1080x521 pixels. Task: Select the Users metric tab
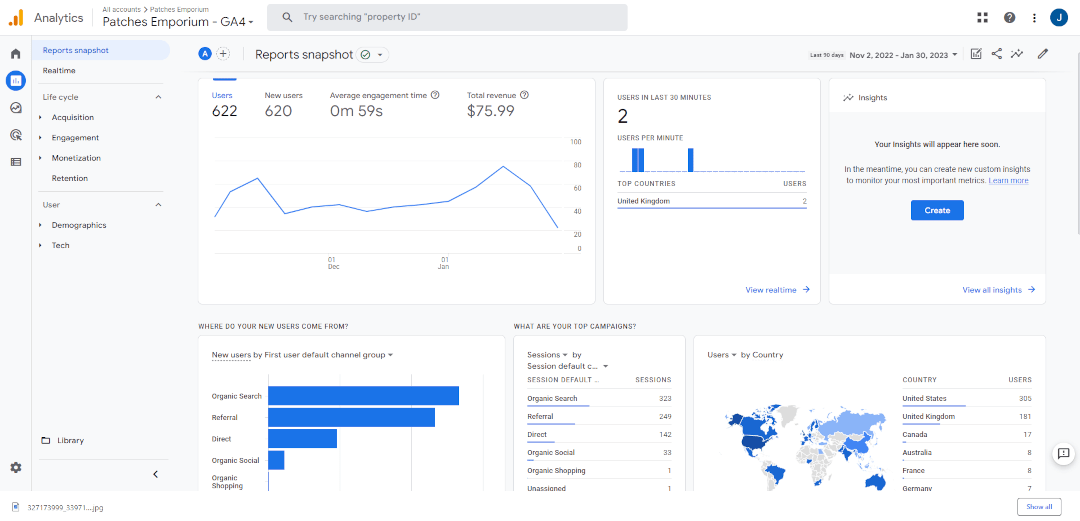[x=225, y=104]
